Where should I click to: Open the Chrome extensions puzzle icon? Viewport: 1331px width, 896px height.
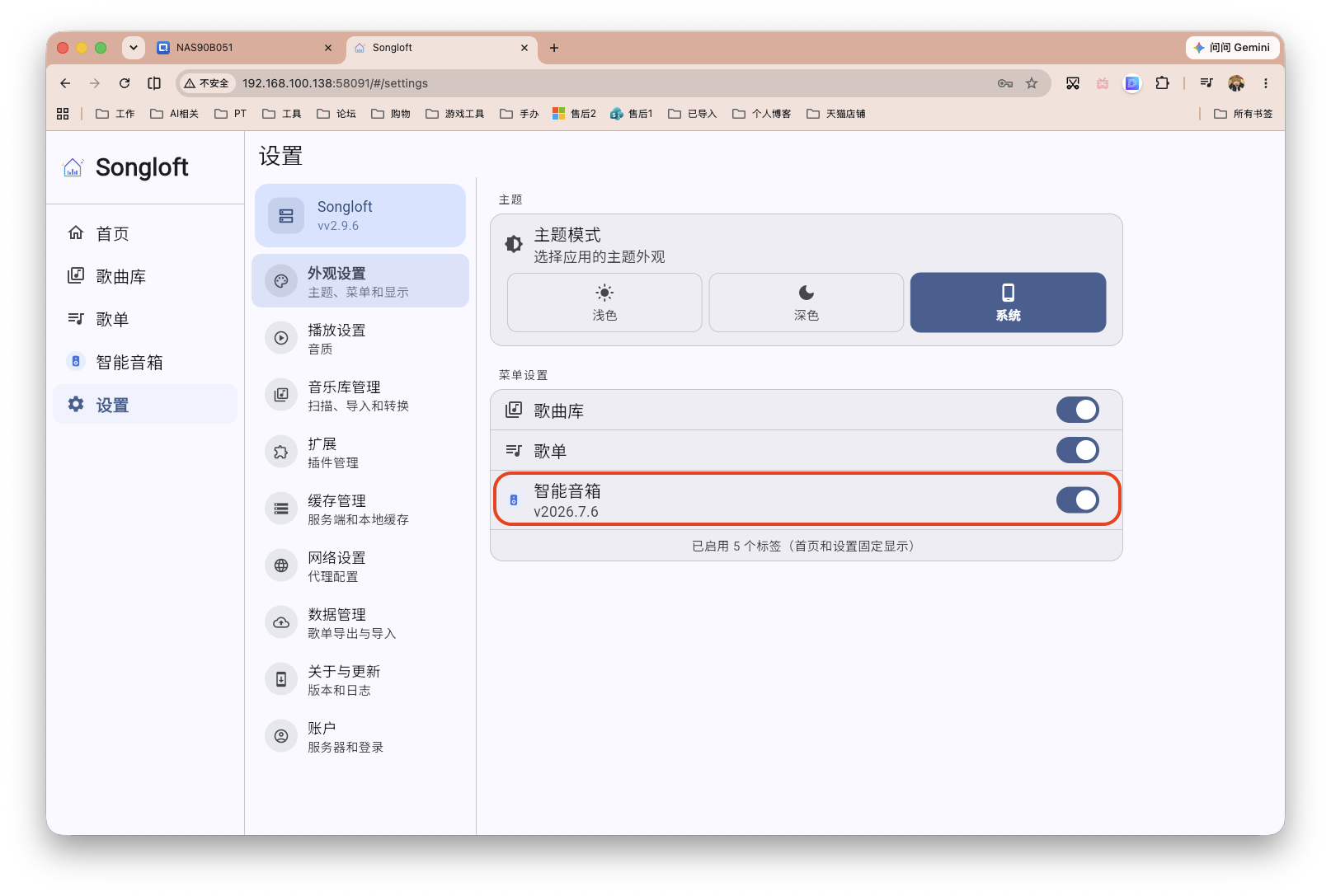[1163, 83]
